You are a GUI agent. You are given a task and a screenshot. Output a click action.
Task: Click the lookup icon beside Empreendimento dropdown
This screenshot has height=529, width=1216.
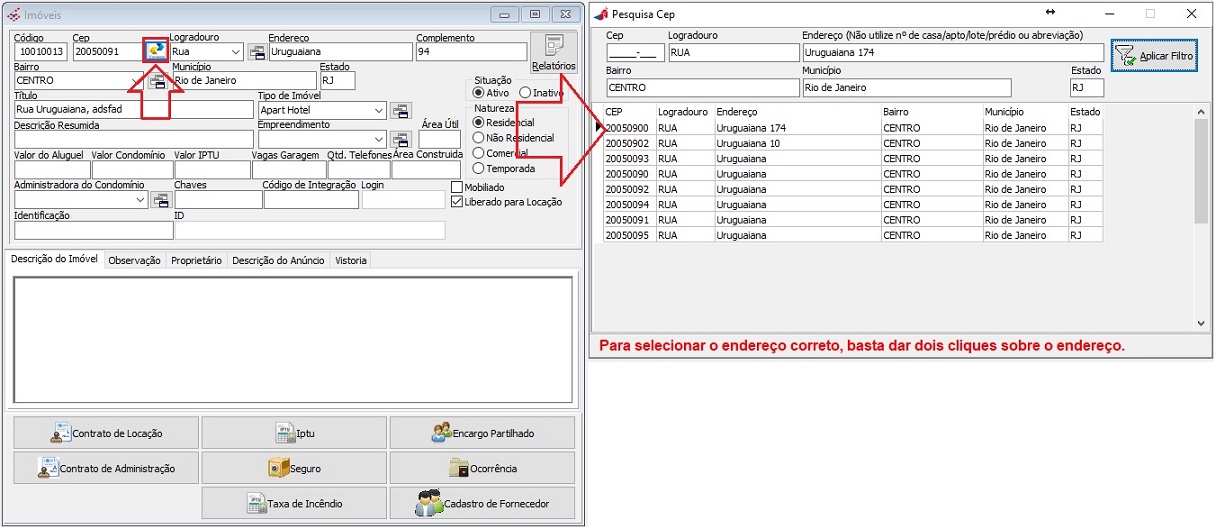point(400,140)
